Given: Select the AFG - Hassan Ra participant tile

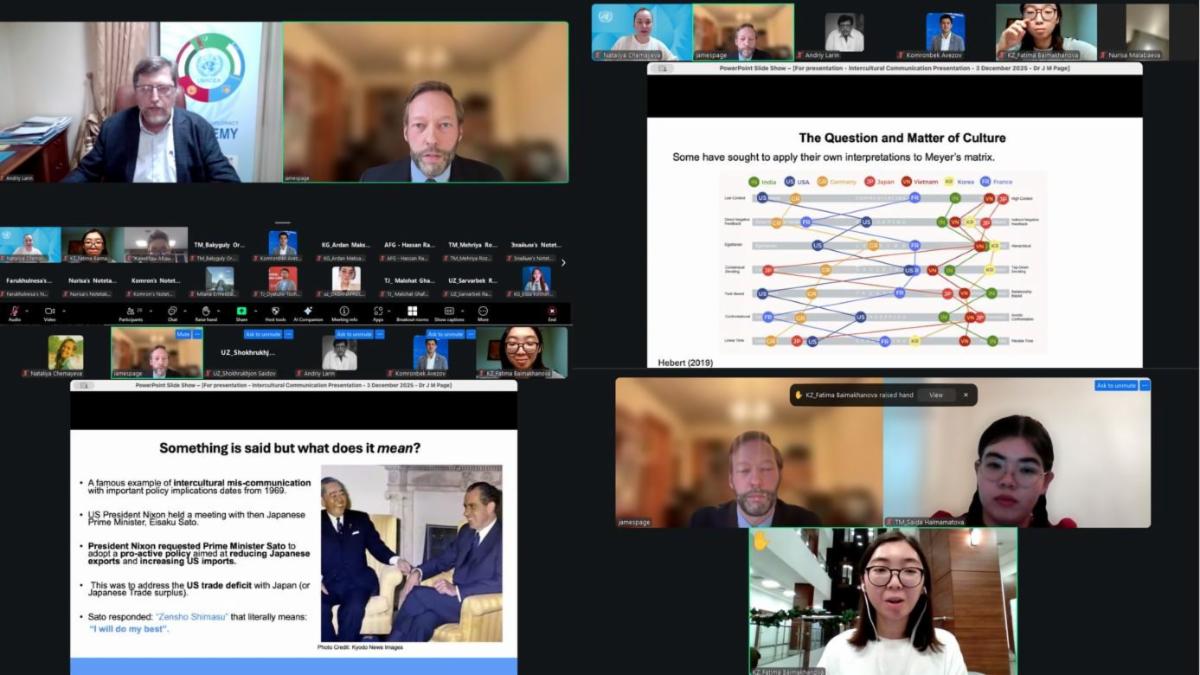Looking at the screenshot, I should click(408, 246).
